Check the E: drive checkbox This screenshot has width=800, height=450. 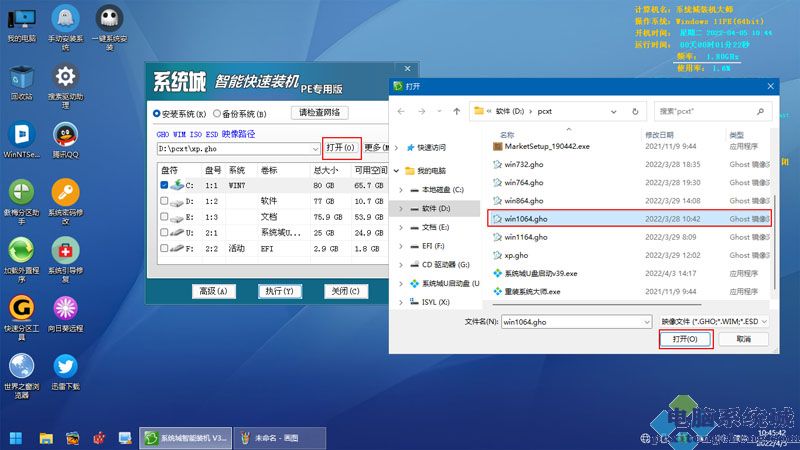(x=164, y=217)
